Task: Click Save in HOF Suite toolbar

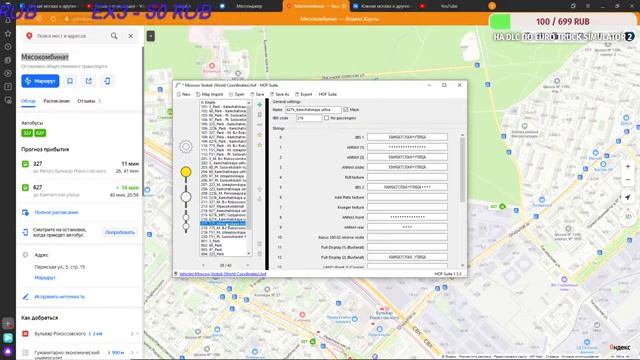Action: point(258,94)
